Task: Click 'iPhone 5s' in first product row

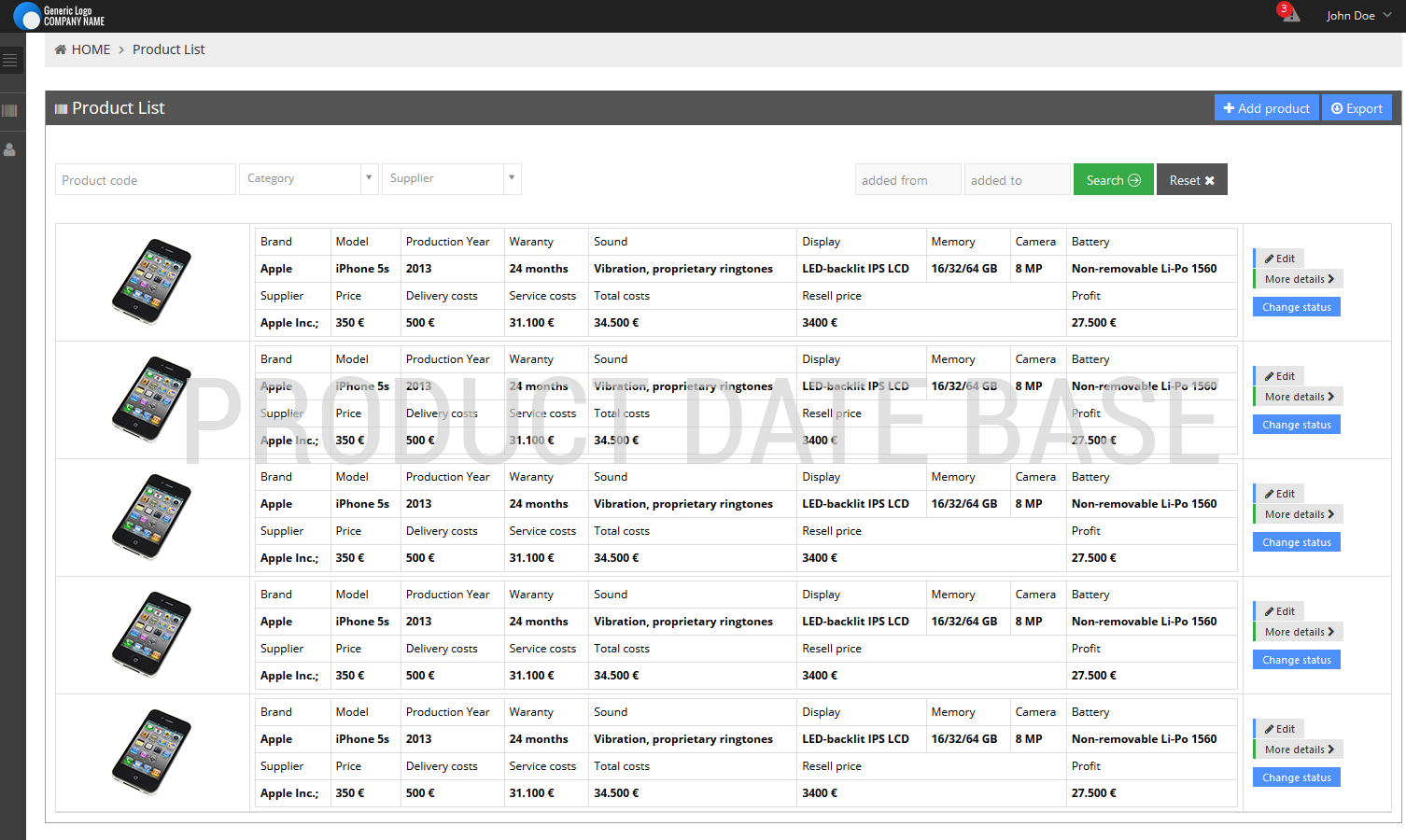Action: [x=362, y=269]
